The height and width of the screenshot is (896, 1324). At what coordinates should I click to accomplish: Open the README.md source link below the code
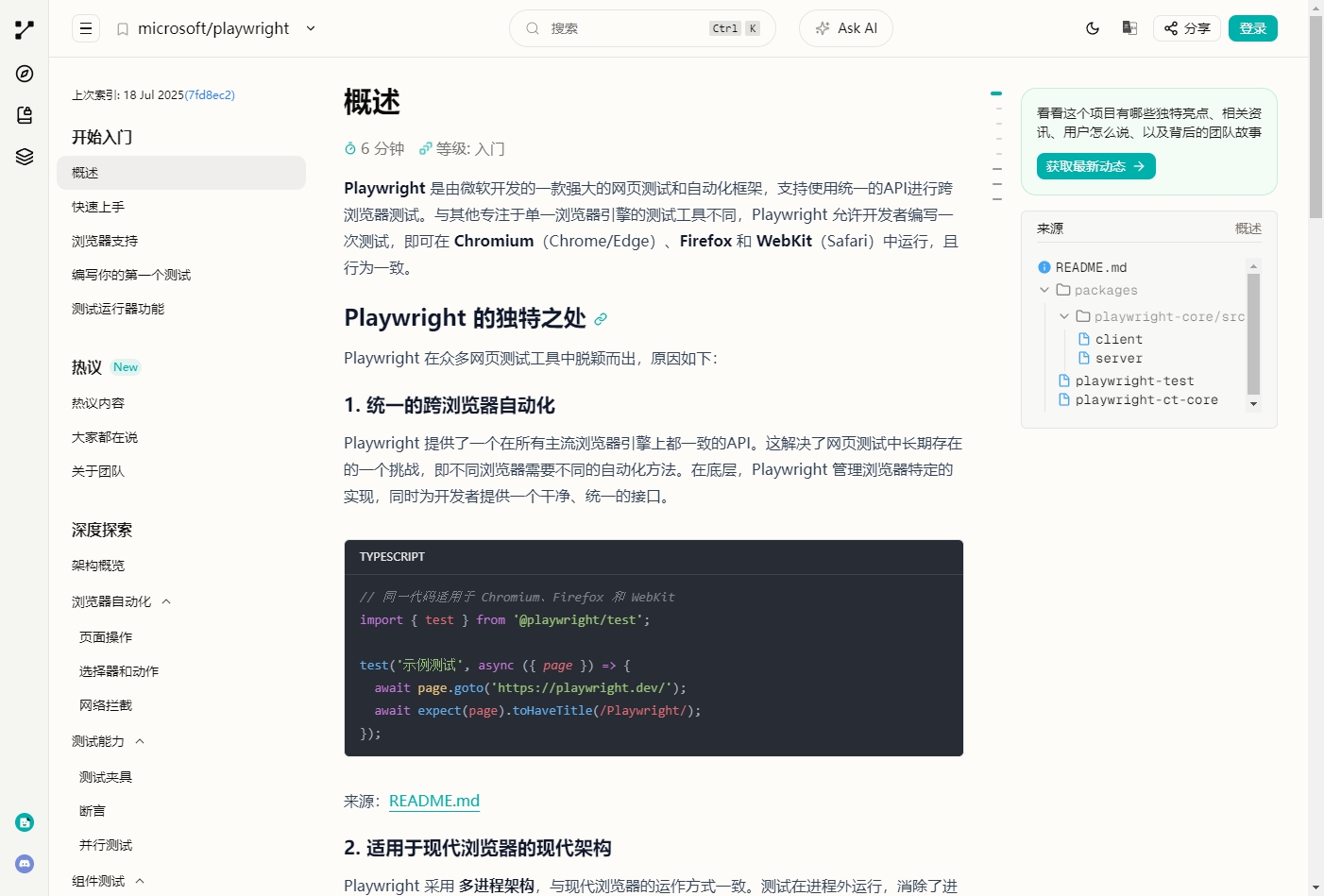pos(434,801)
